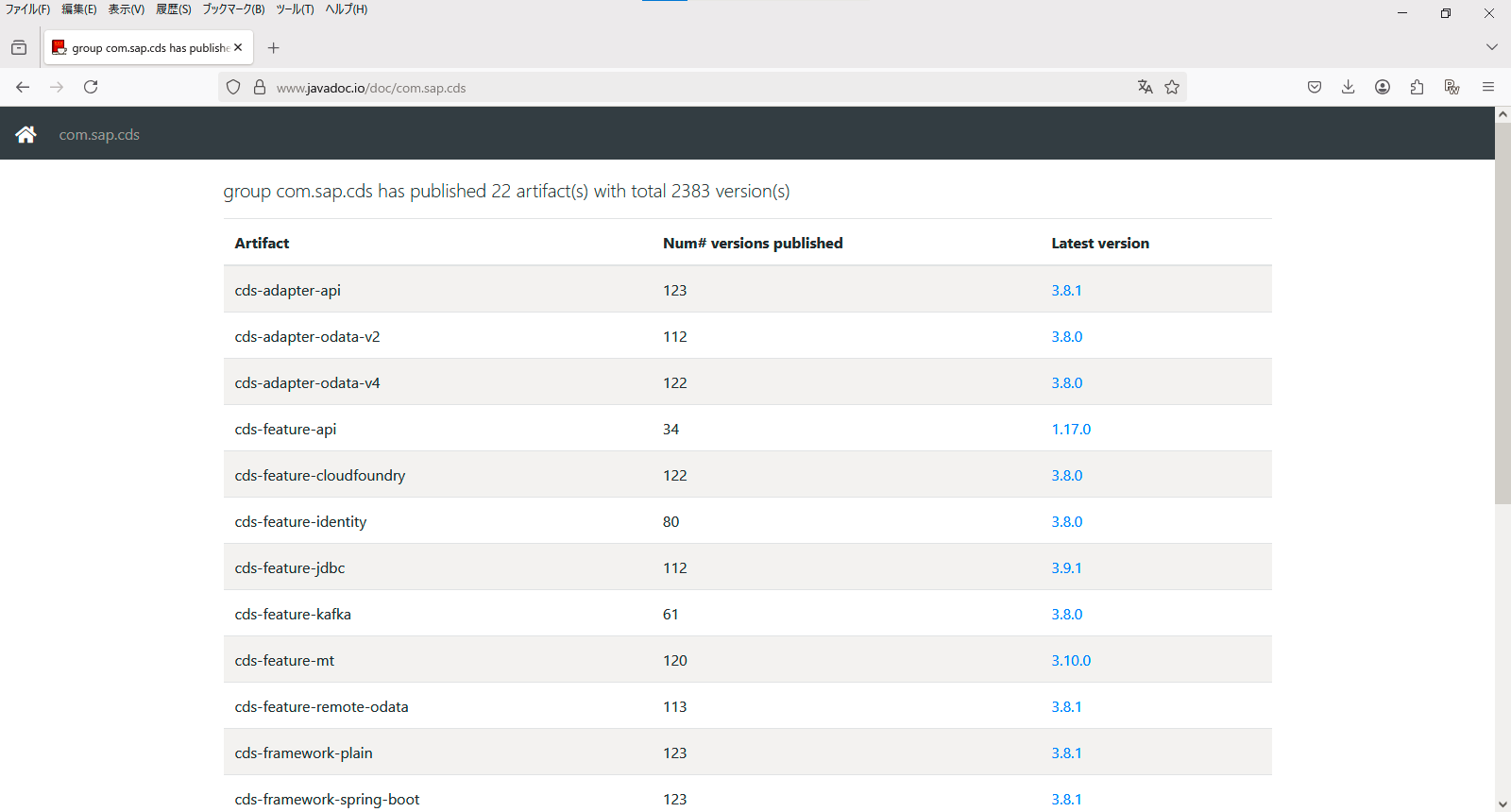Click the cds-adapter-odata-v4 artifact name
Viewport: 1511px width, 812px height.
point(307,382)
